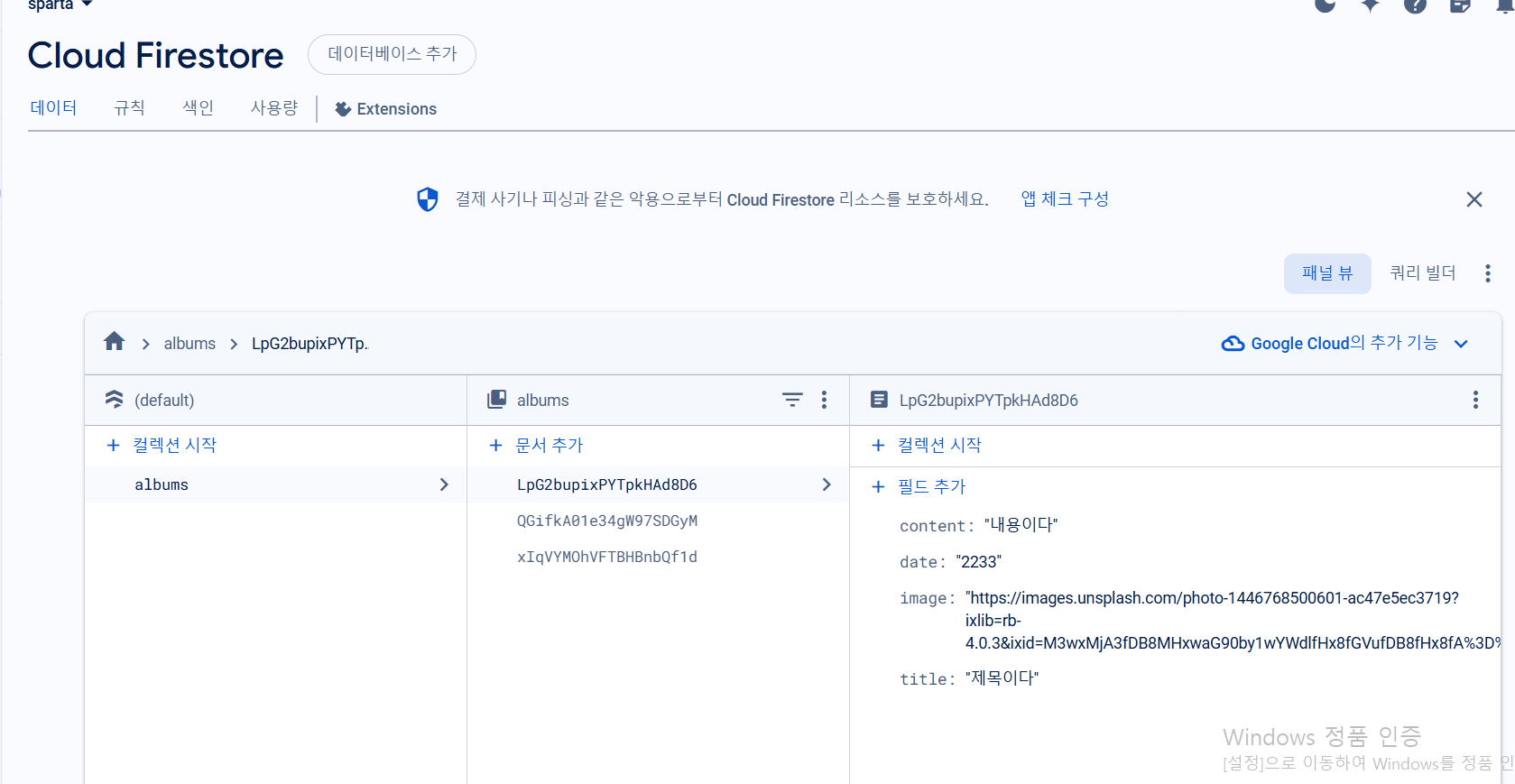The height and width of the screenshot is (784, 1515).
Task: Click the title field value "제목이다"
Action: pyautogui.click(x=1002, y=678)
